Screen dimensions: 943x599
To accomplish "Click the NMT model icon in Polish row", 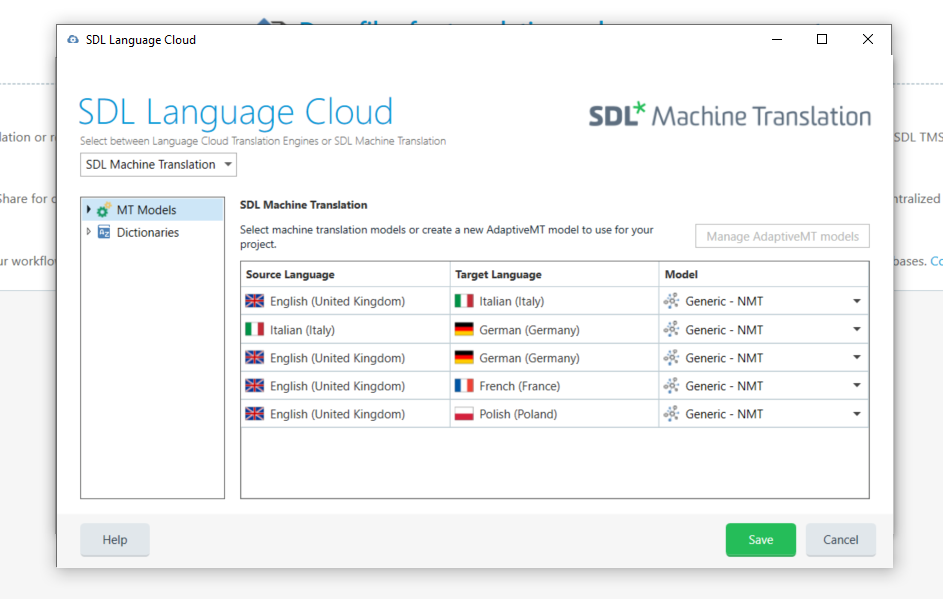I will click(671, 414).
